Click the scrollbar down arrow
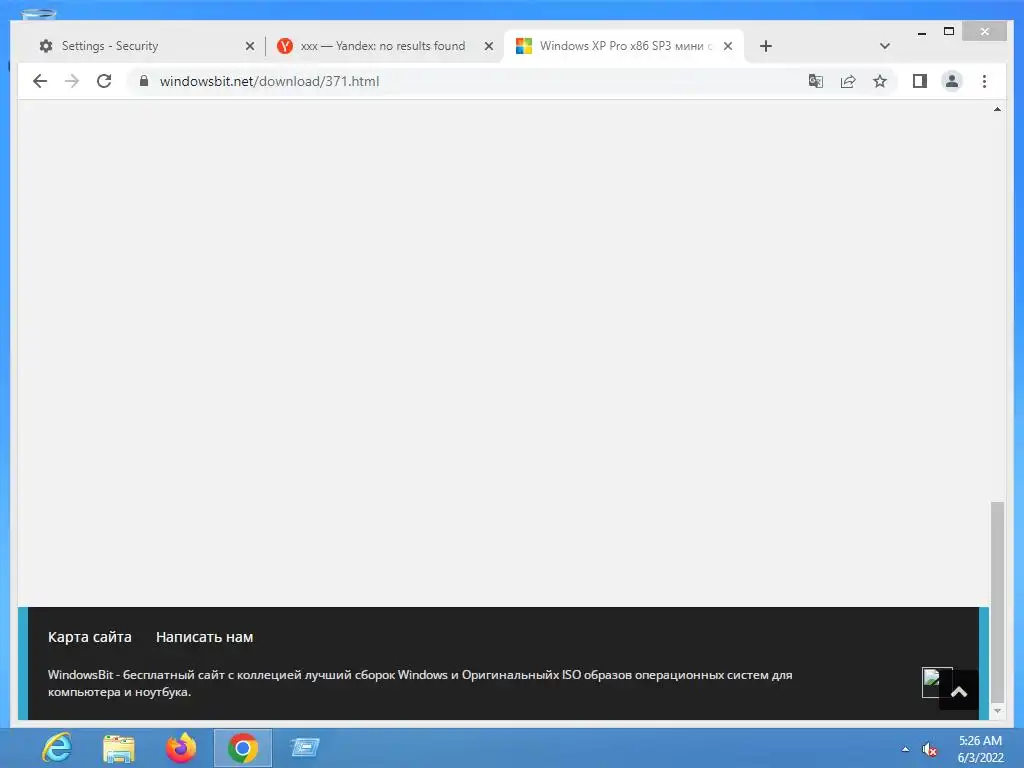 pyautogui.click(x=997, y=711)
